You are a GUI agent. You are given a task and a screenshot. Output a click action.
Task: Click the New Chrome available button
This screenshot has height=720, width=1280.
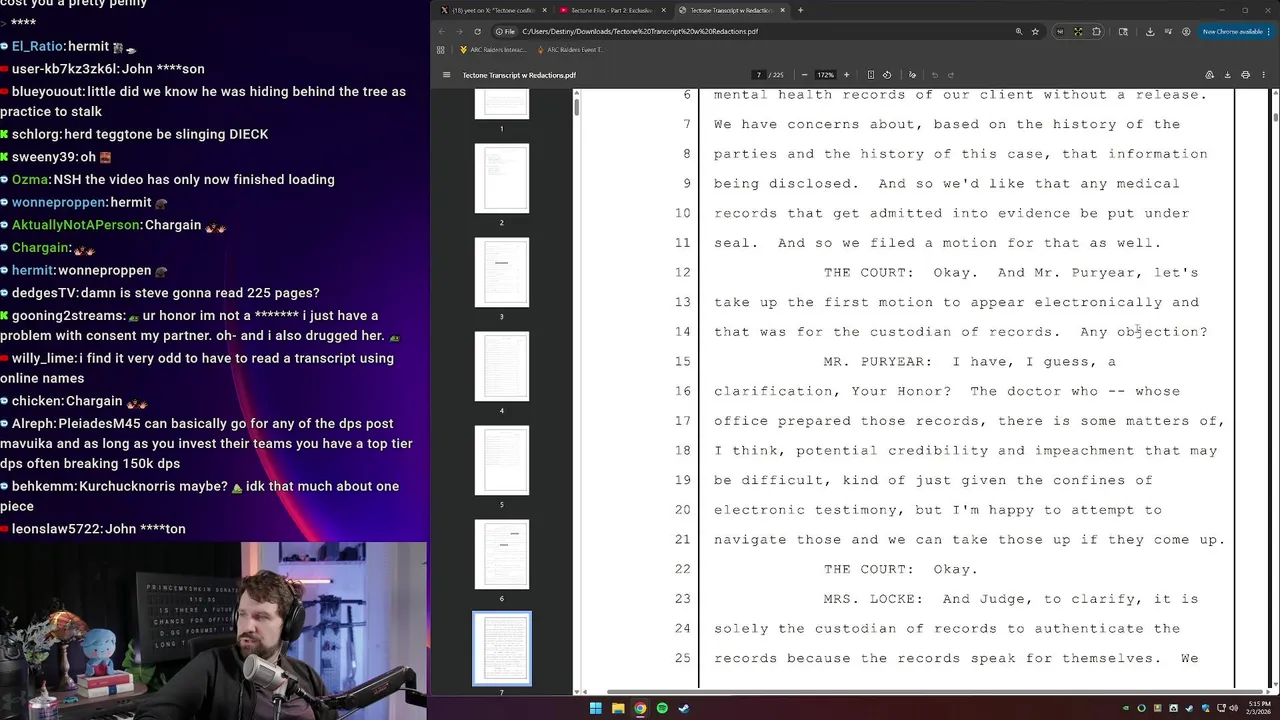pos(1232,31)
